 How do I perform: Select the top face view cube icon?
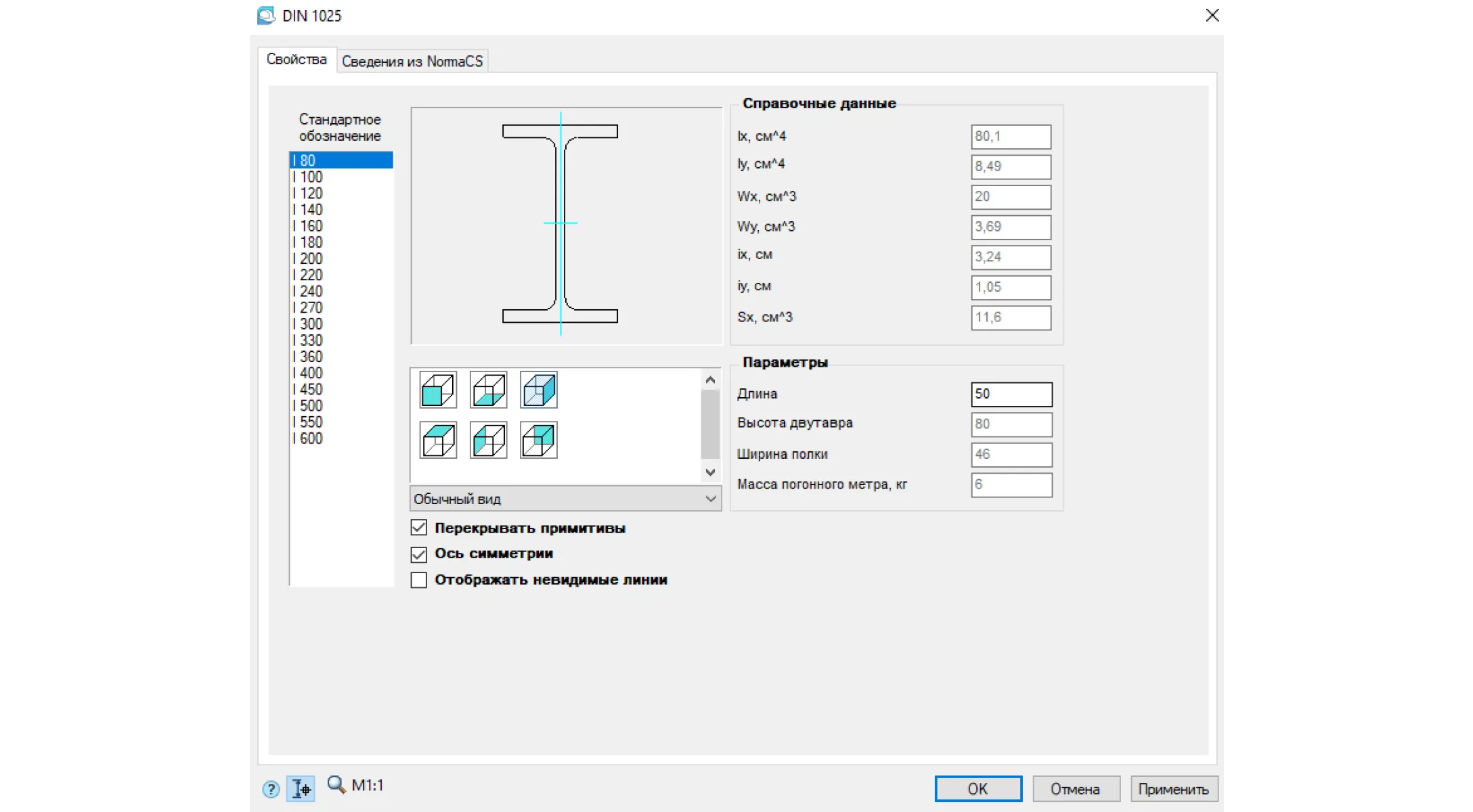(x=438, y=440)
